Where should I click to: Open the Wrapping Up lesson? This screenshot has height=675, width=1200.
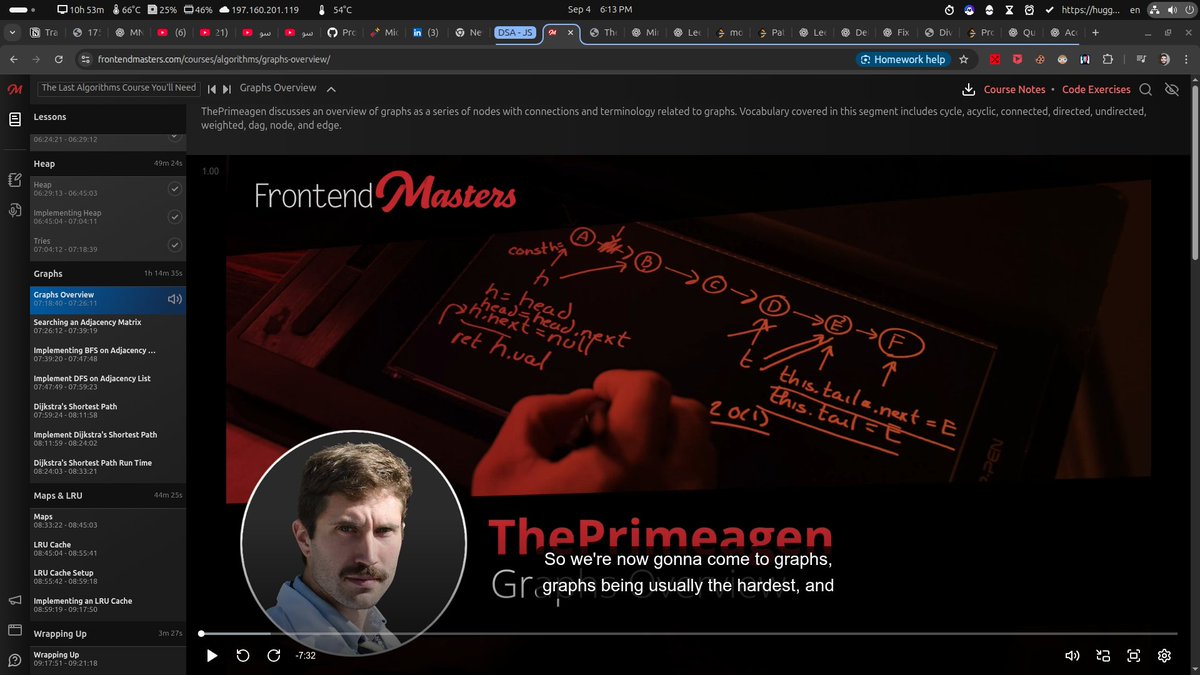tap(108, 658)
